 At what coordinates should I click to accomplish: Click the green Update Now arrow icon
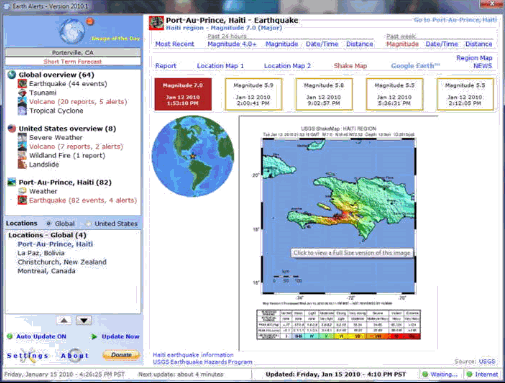[x=94, y=337]
